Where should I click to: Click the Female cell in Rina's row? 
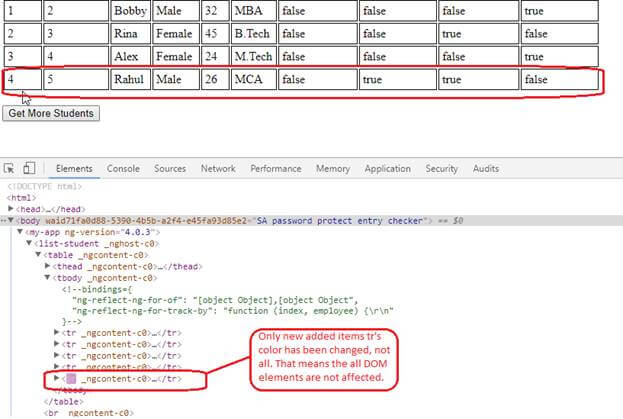click(x=176, y=33)
